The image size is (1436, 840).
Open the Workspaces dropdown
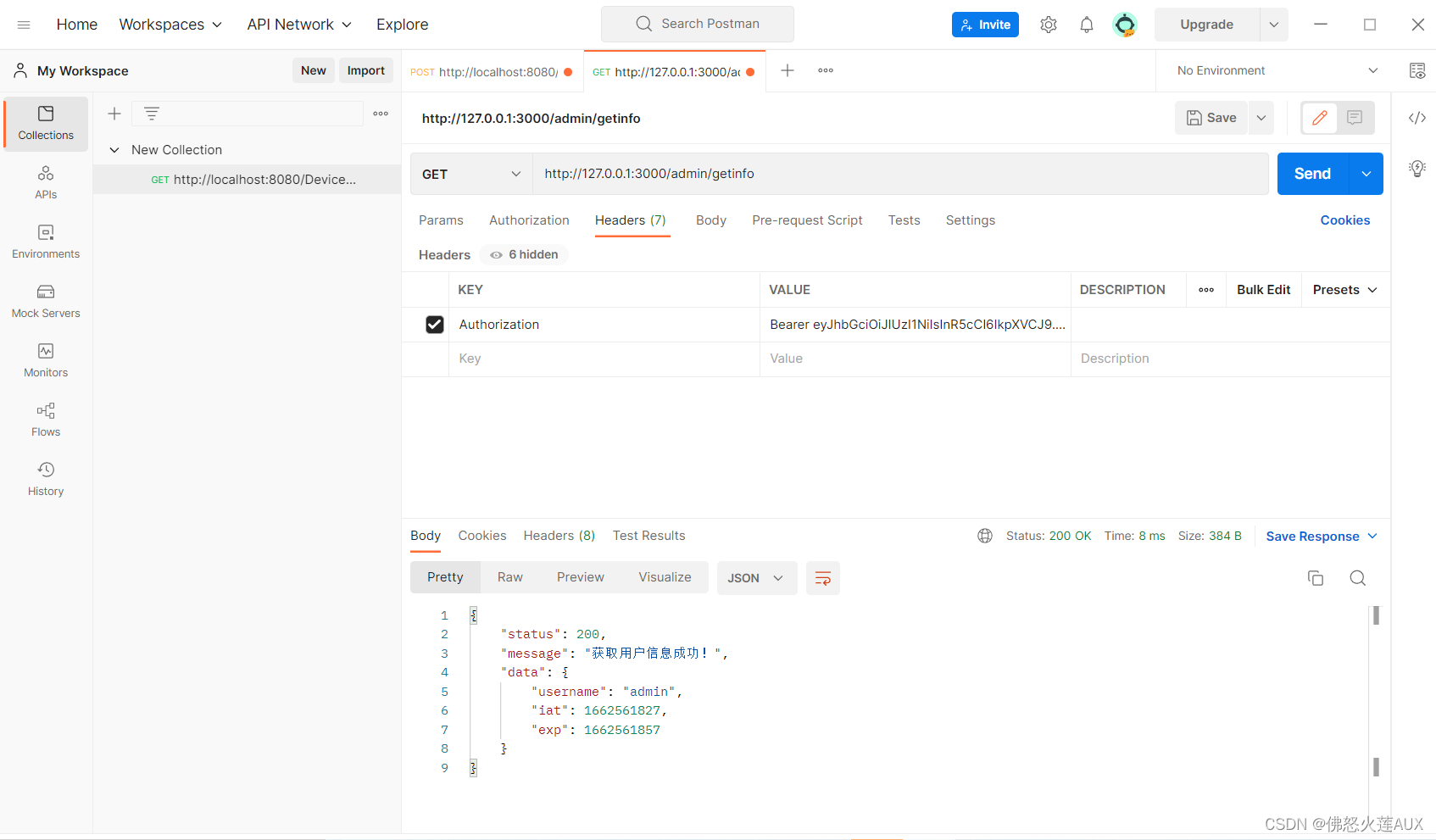170,25
